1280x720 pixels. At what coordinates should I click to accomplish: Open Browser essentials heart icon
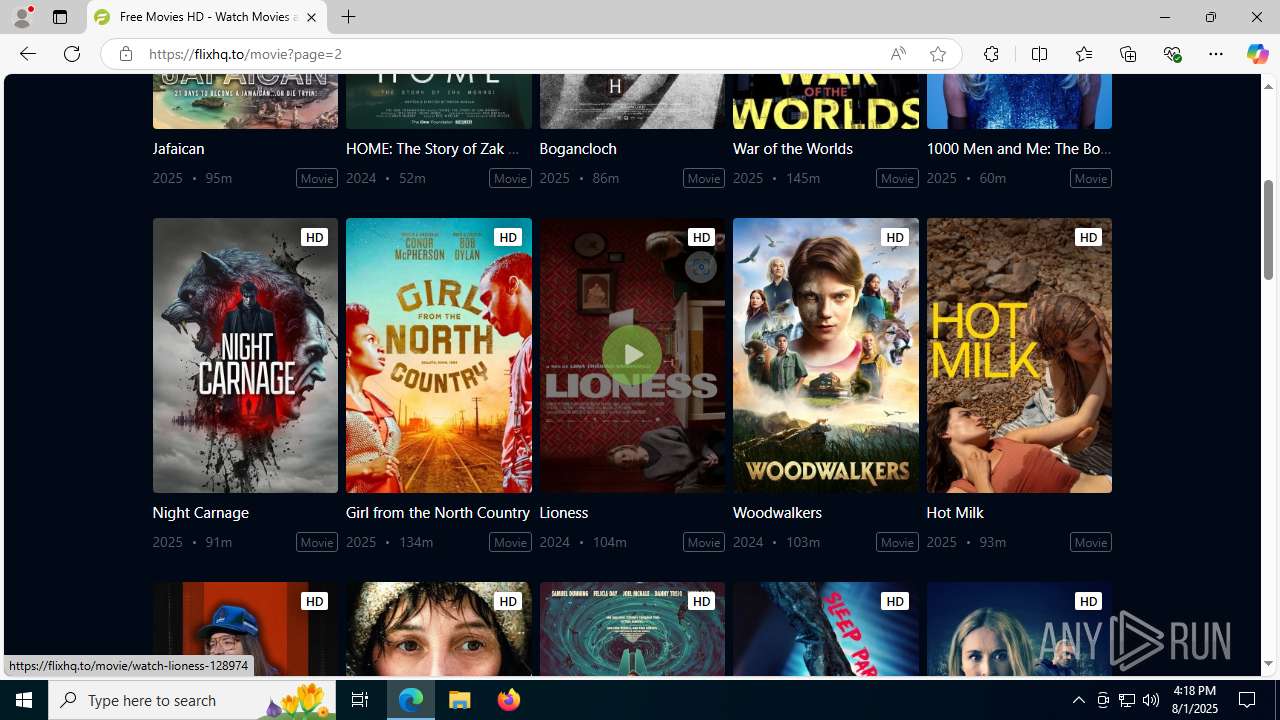[1172, 54]
